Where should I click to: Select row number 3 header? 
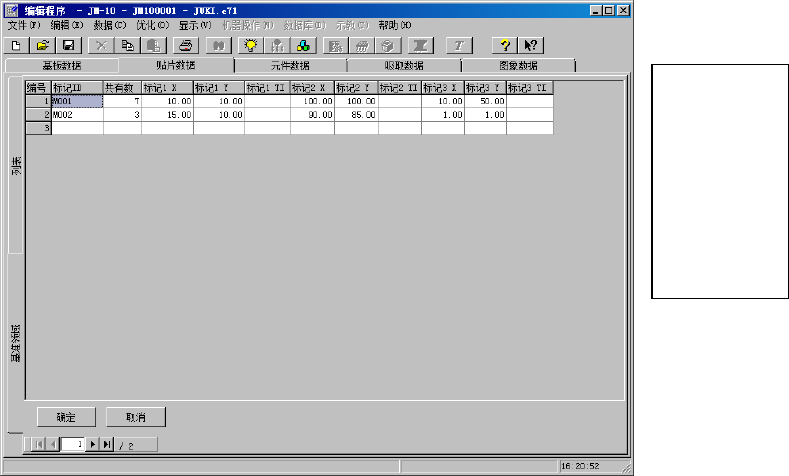(x=39, y=128)
